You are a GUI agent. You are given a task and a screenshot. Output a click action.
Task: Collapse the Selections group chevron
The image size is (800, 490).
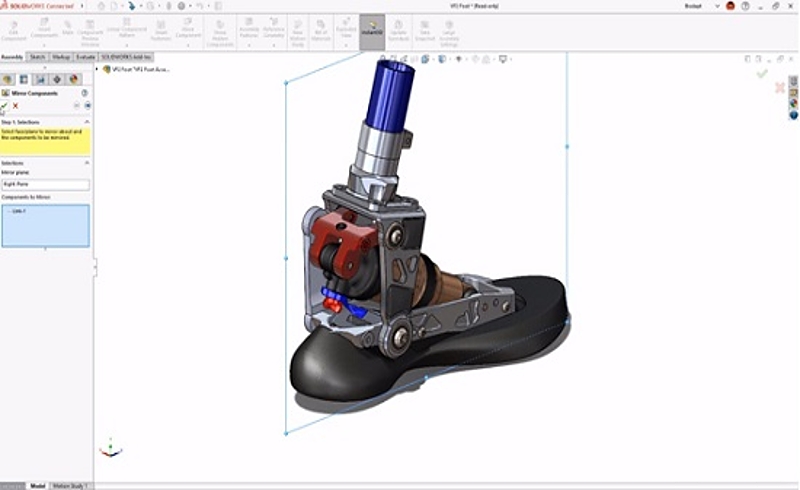coord(87,163)
